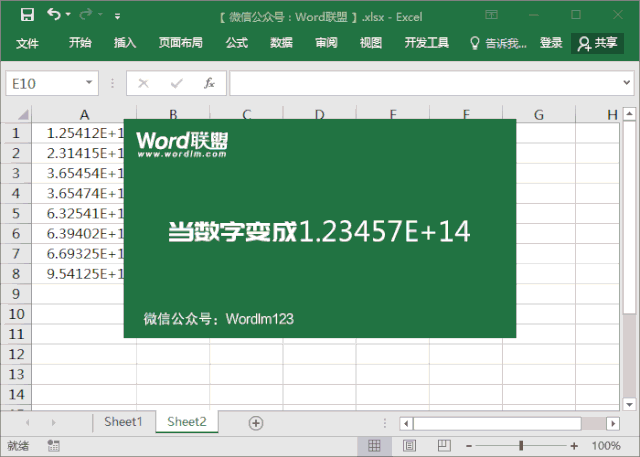Open the Redo history dropdown arrow
Image resolution: width=640 pixels, height=457 pixels.
100,15
